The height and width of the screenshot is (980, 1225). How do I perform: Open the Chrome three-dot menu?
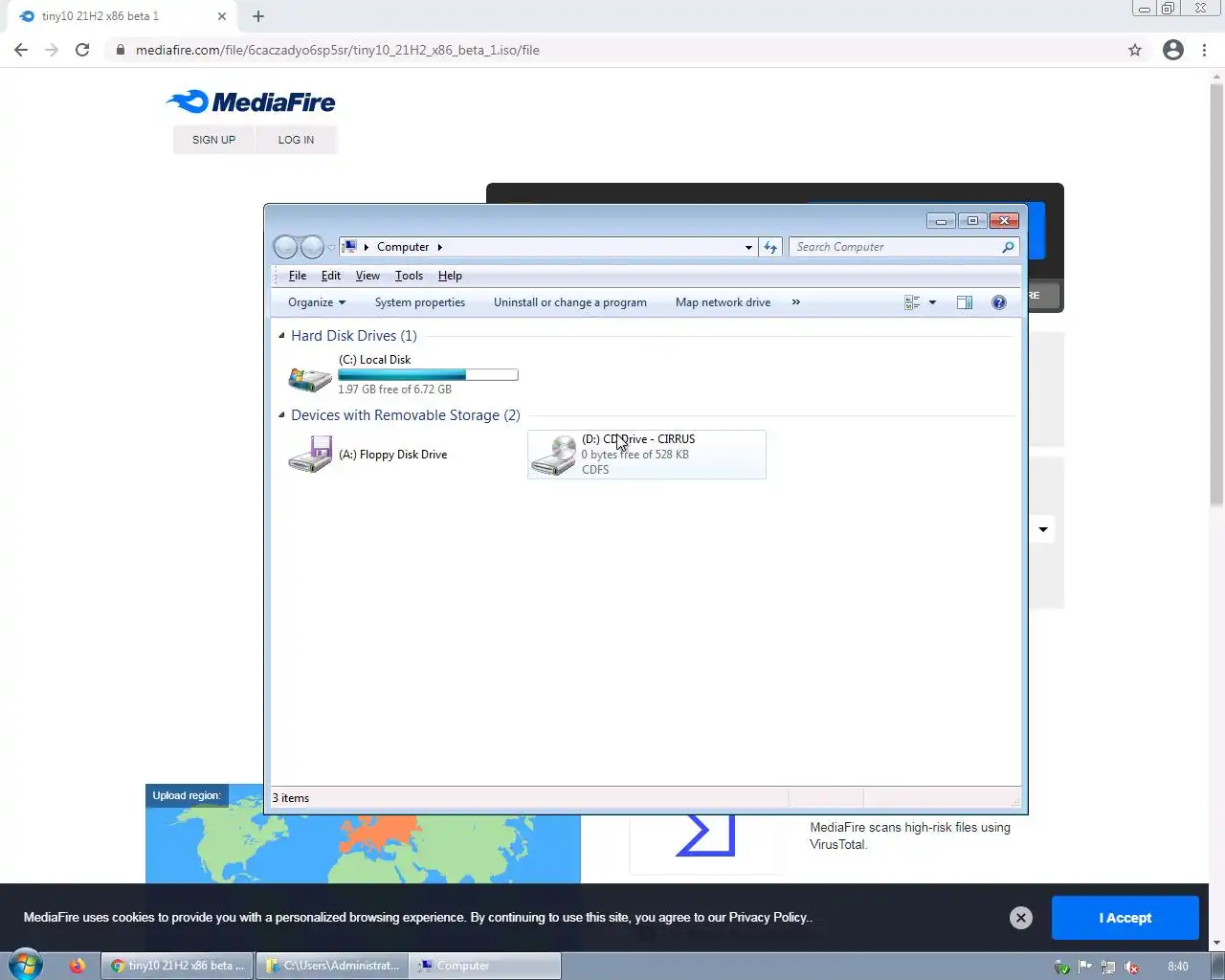pyautogui.click(x=1204, y=50)
